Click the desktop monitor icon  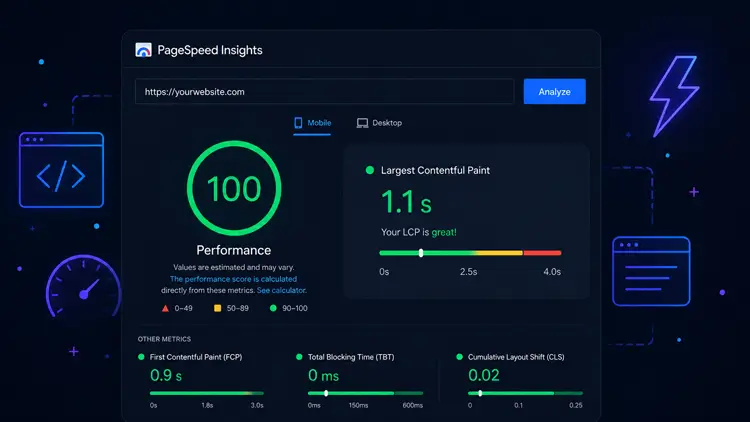tap(363, 123)
